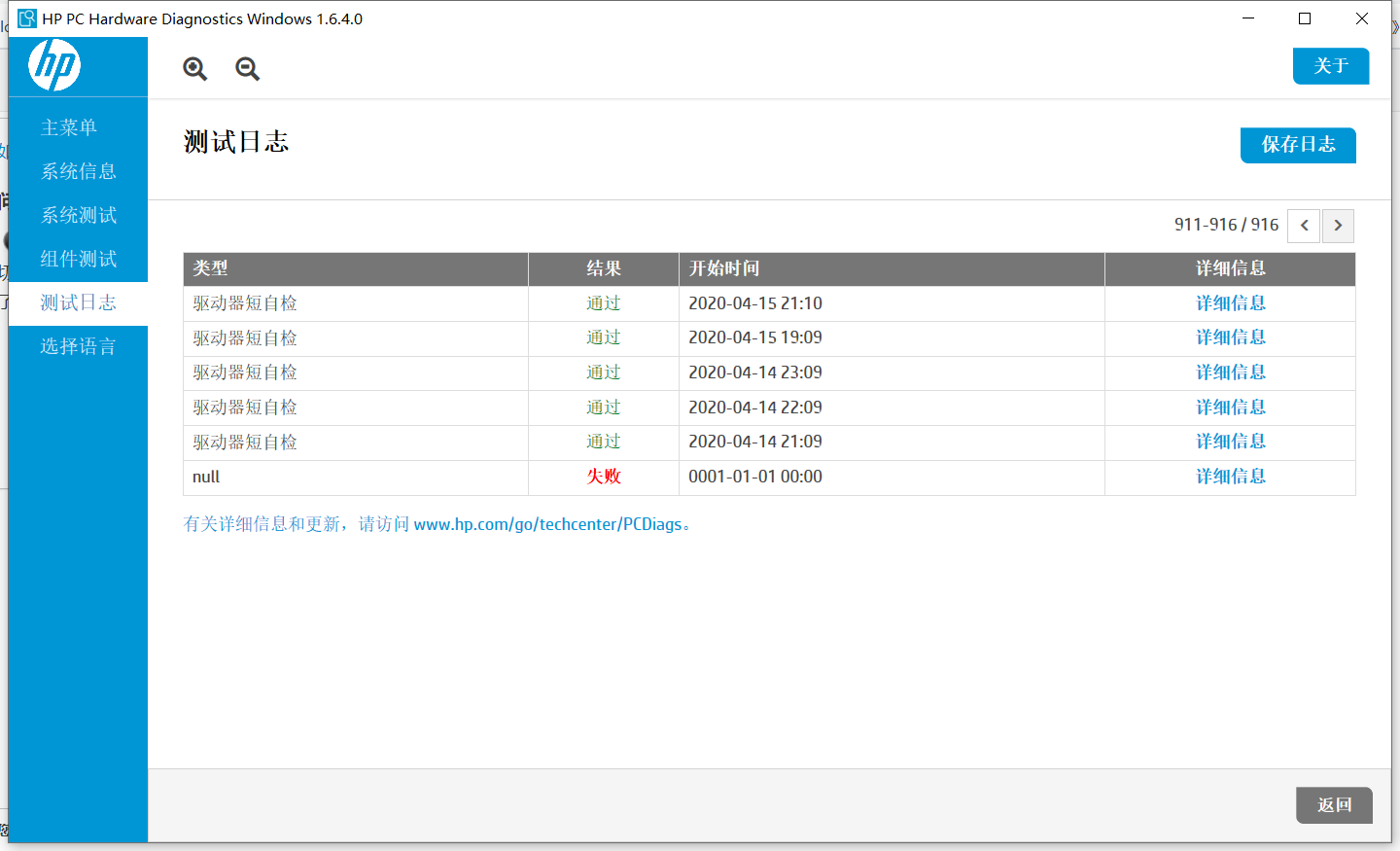This screenshot has width=1400, height=851.
Task: Go to the previous log page arrow
Action: tap(1304, 226)
